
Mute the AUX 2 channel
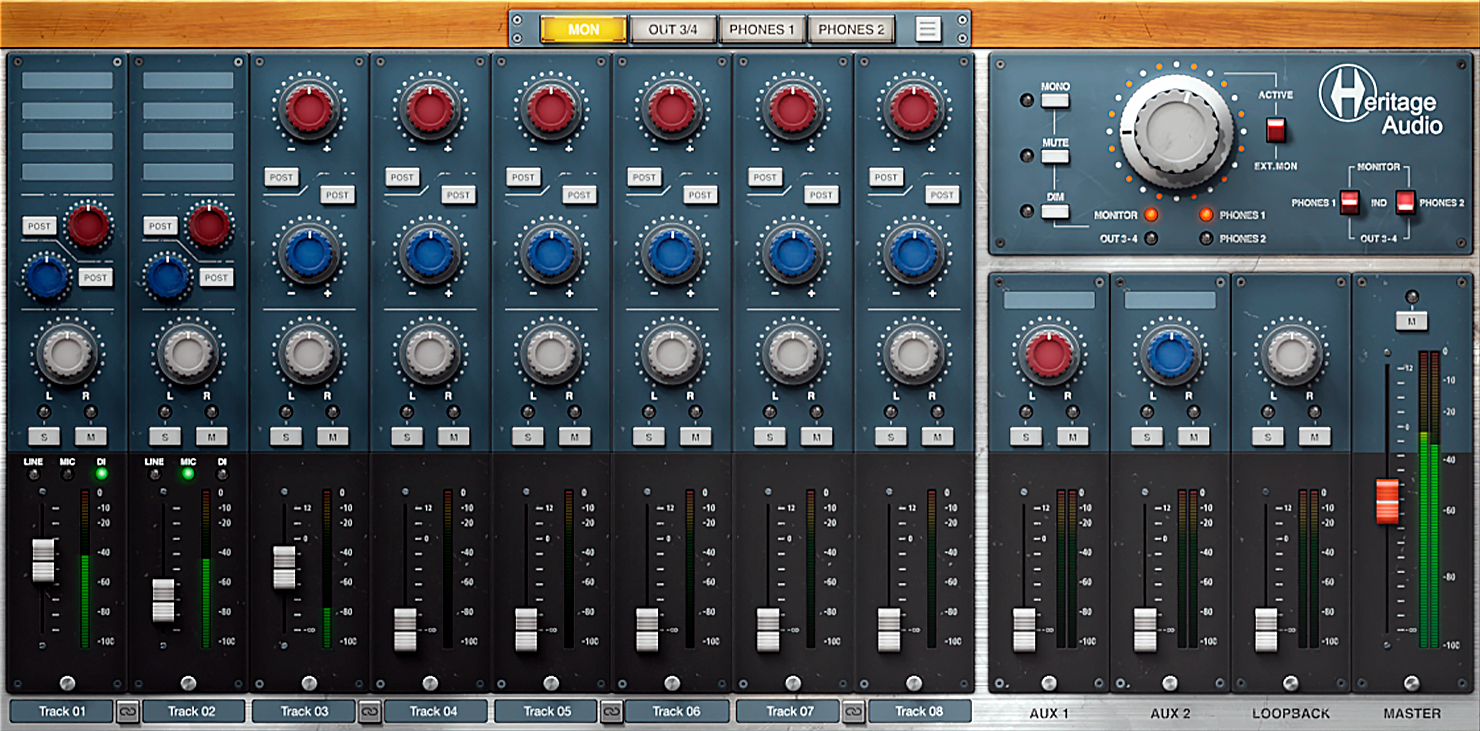(x=1194, y=436)
